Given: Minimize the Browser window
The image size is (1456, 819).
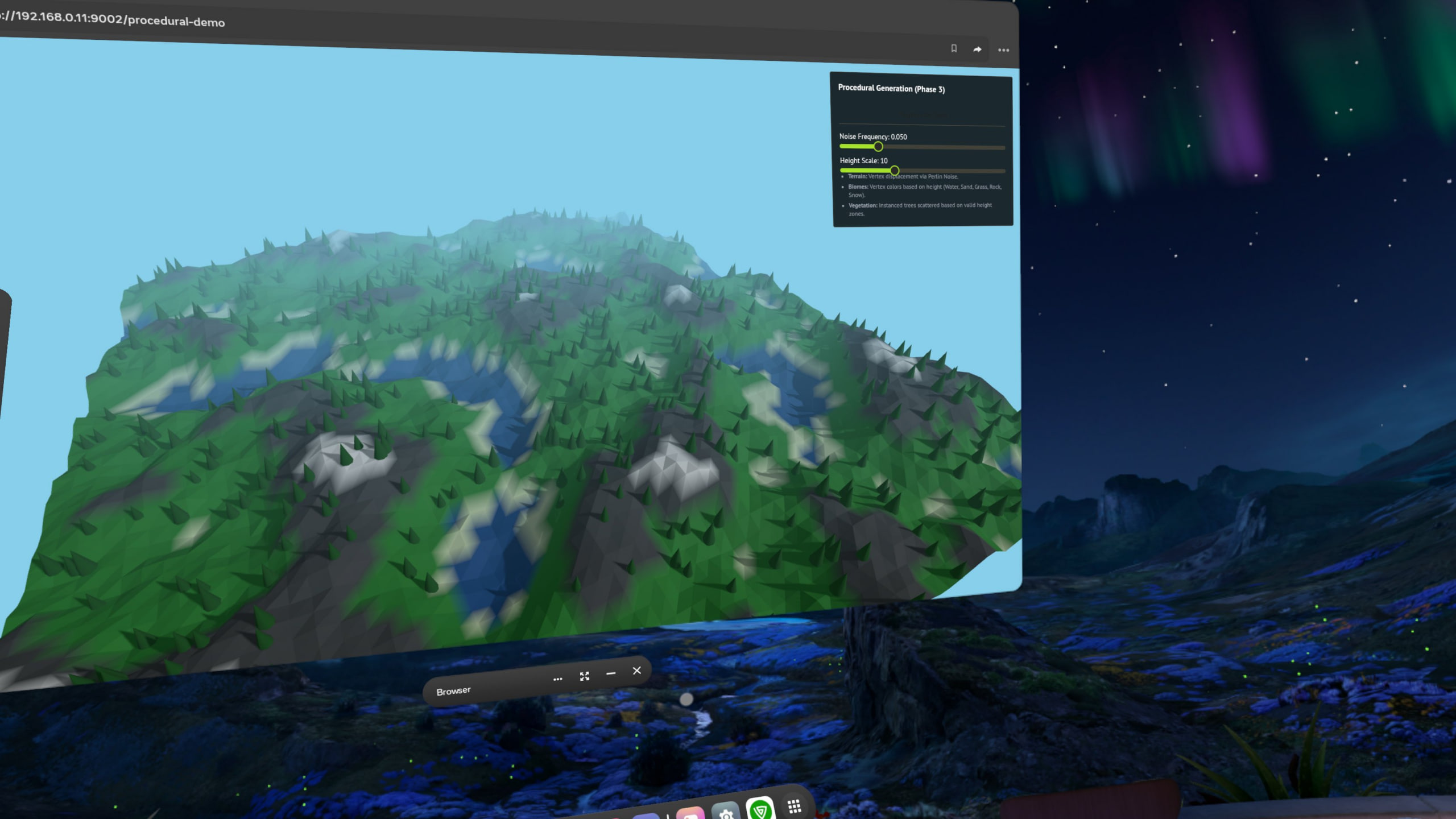Looking at the screenshot, I should coord(611,673).
